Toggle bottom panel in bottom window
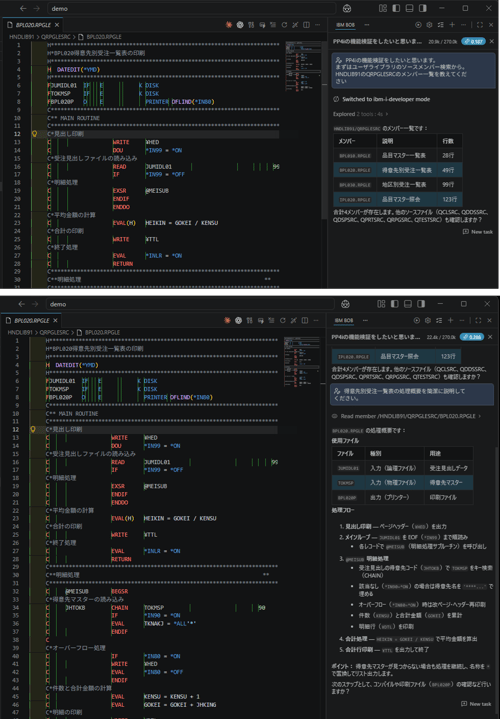This screenshot has height=719, width=500. 408,304
